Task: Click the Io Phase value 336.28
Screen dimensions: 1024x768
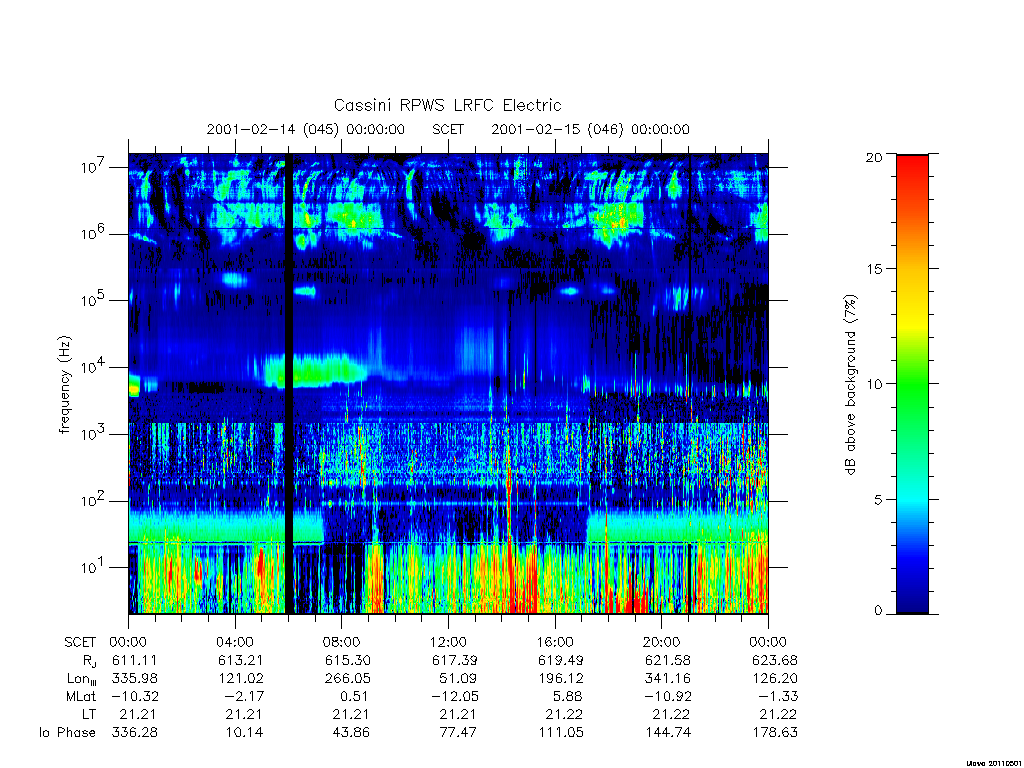Action: coord(135,733)
